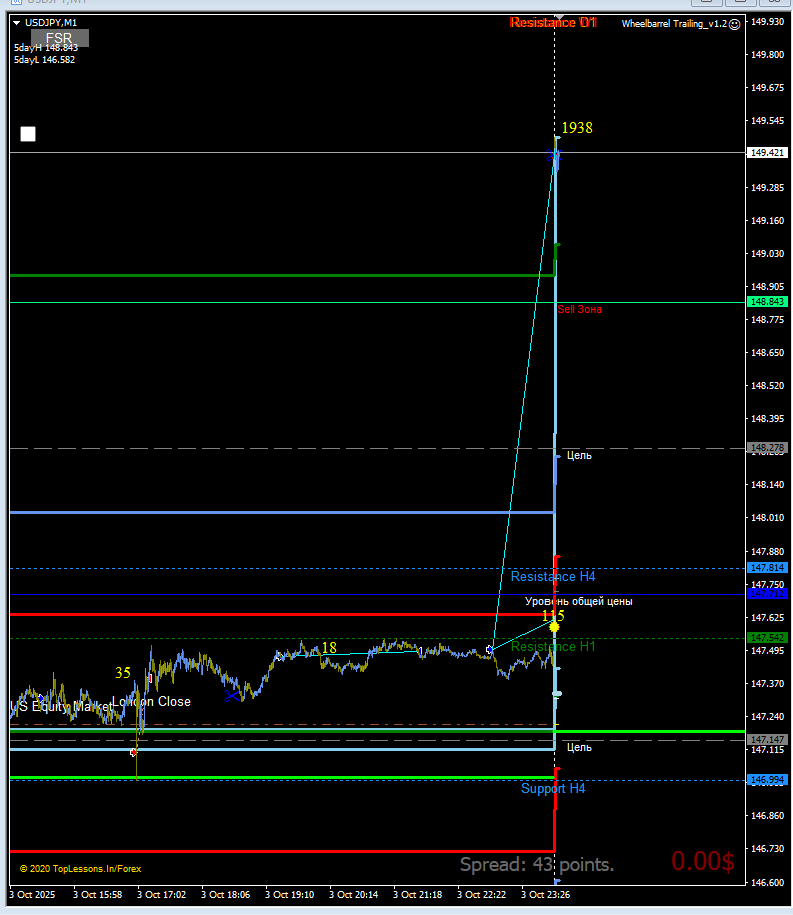Image resolution: width=793 pixels, height=915 pixels.
Task: Click the gray 148.278 price tag
Action: tap(767, 448)
